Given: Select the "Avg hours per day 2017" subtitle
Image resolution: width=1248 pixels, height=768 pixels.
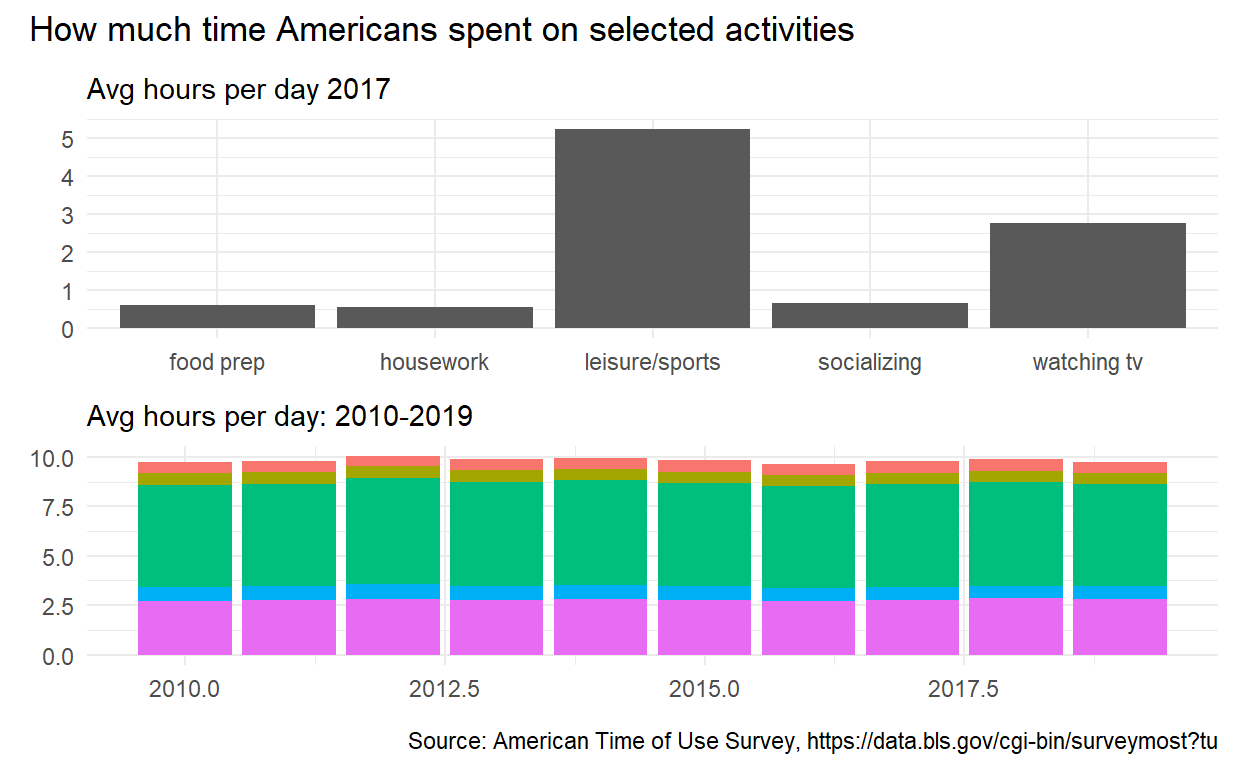Looking at the screenshot, I should tap(238, 90).
